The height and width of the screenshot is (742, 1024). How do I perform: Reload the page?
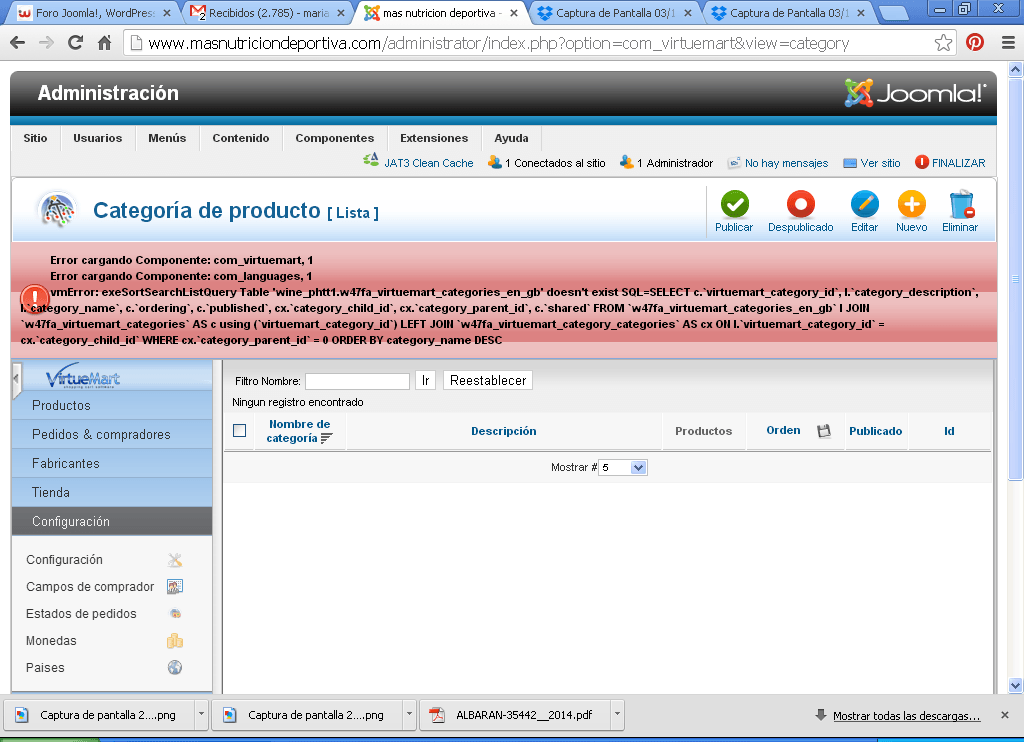coord(76,43)
